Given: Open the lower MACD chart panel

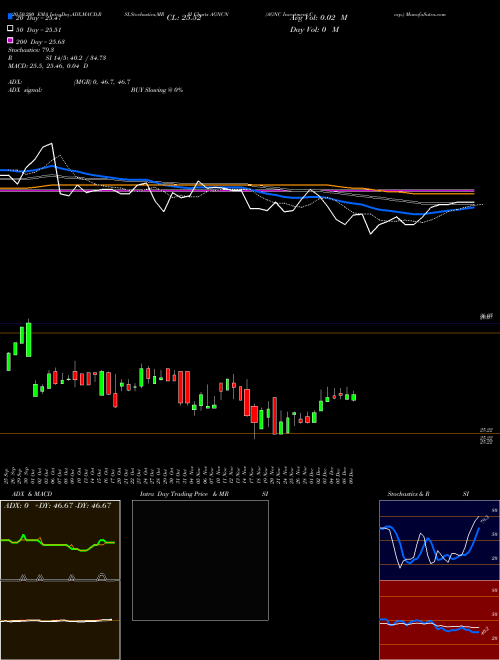Looking at the screenshot, I should tap(60, 620).
